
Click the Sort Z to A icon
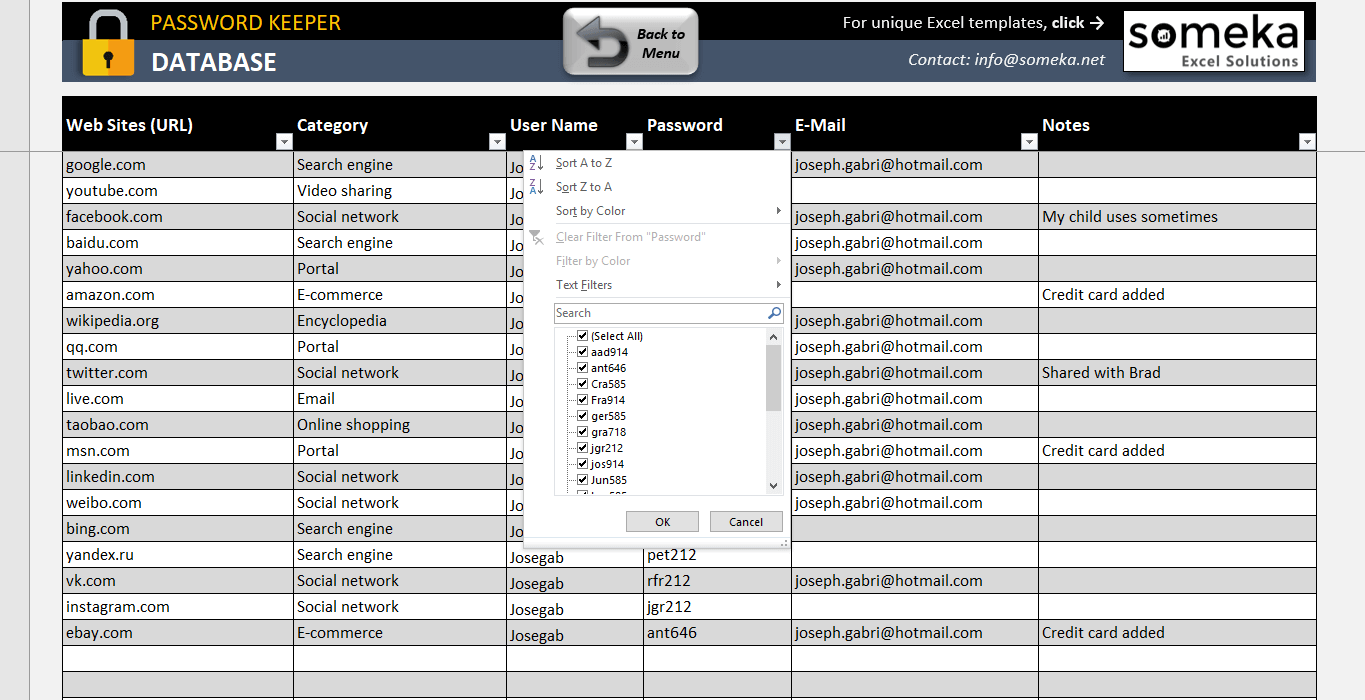[x=536, y=187]
